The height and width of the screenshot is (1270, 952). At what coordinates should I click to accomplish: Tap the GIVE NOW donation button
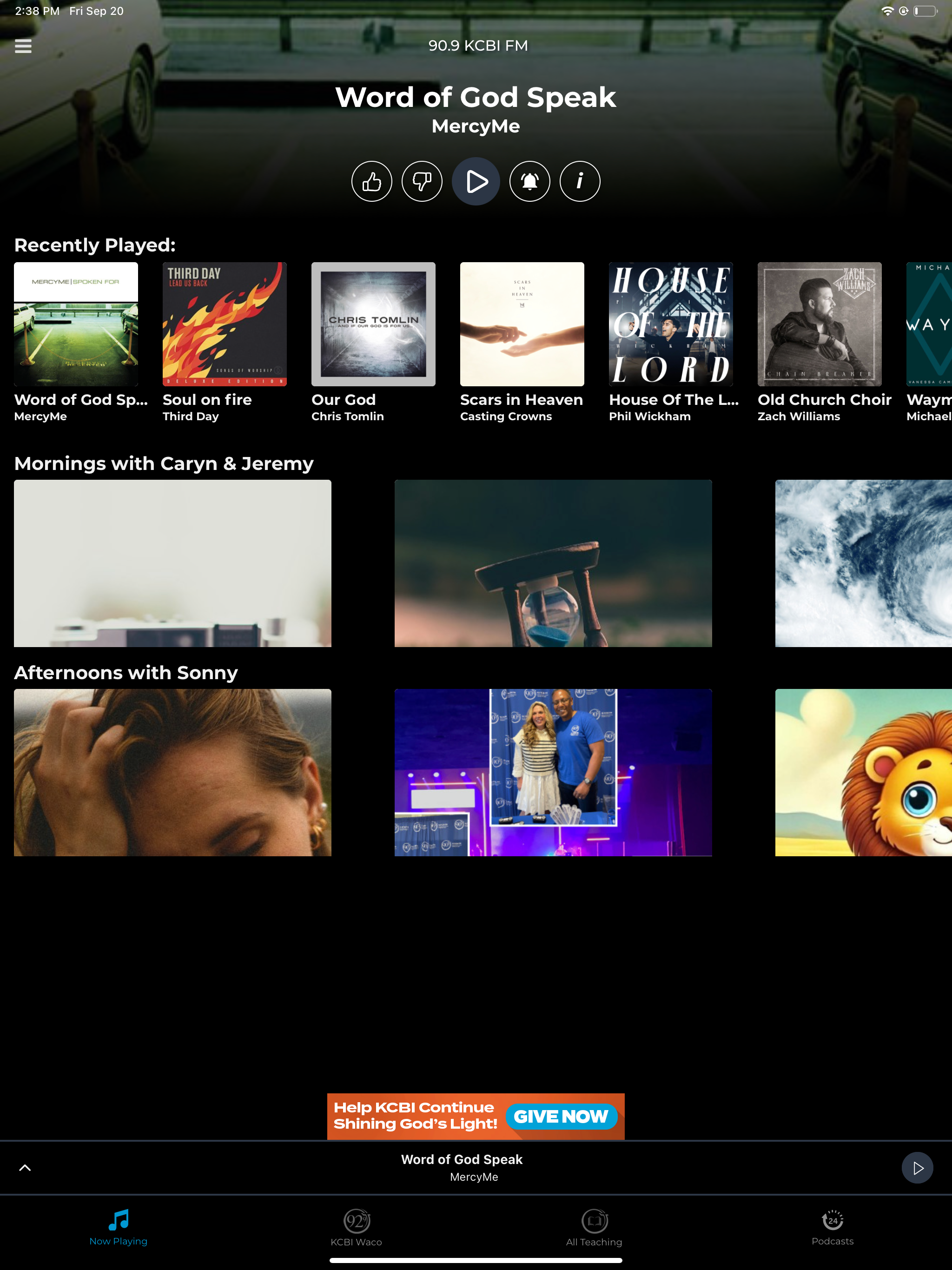pyautogui.click(x=561, y=1116)
